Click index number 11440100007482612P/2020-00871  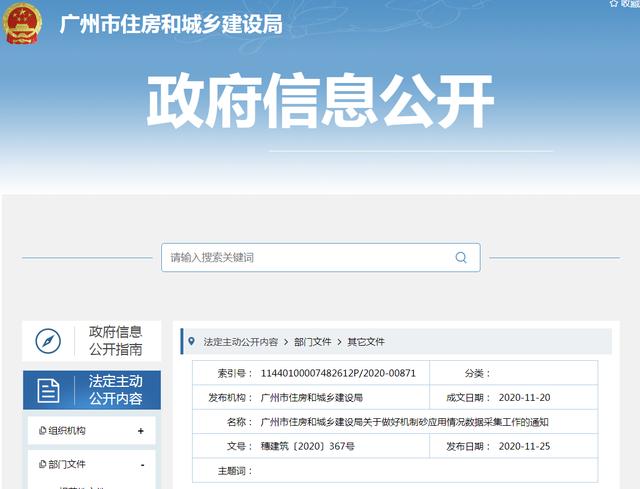pos(338,373)
